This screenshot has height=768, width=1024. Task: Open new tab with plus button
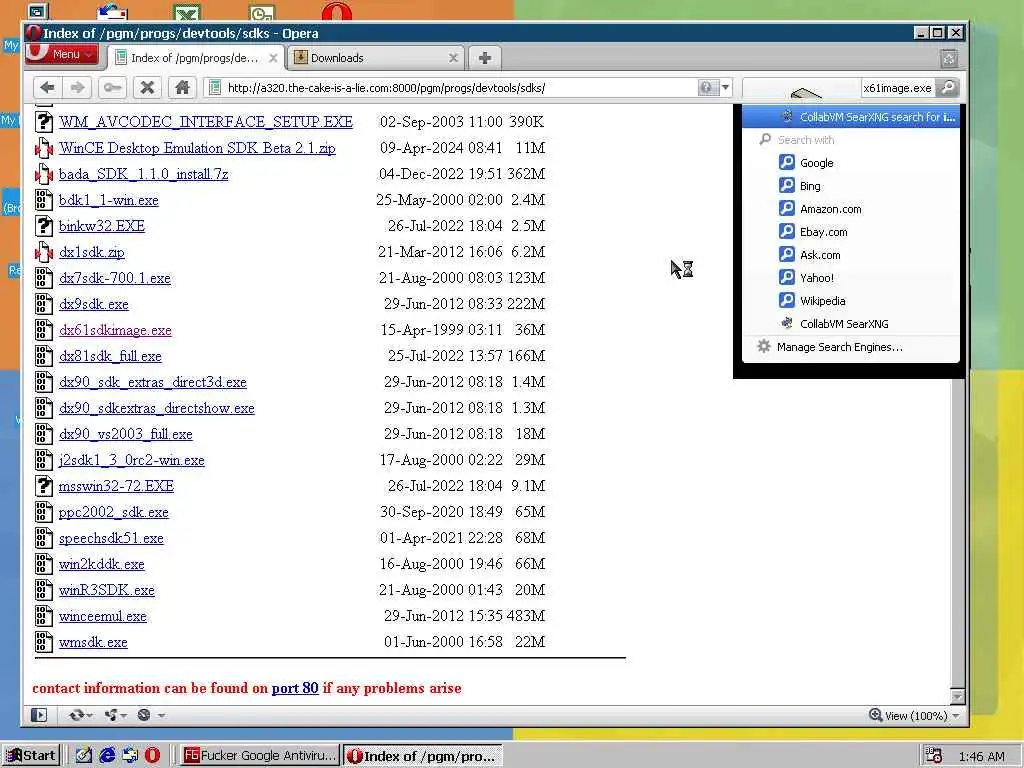coord(485,58)
